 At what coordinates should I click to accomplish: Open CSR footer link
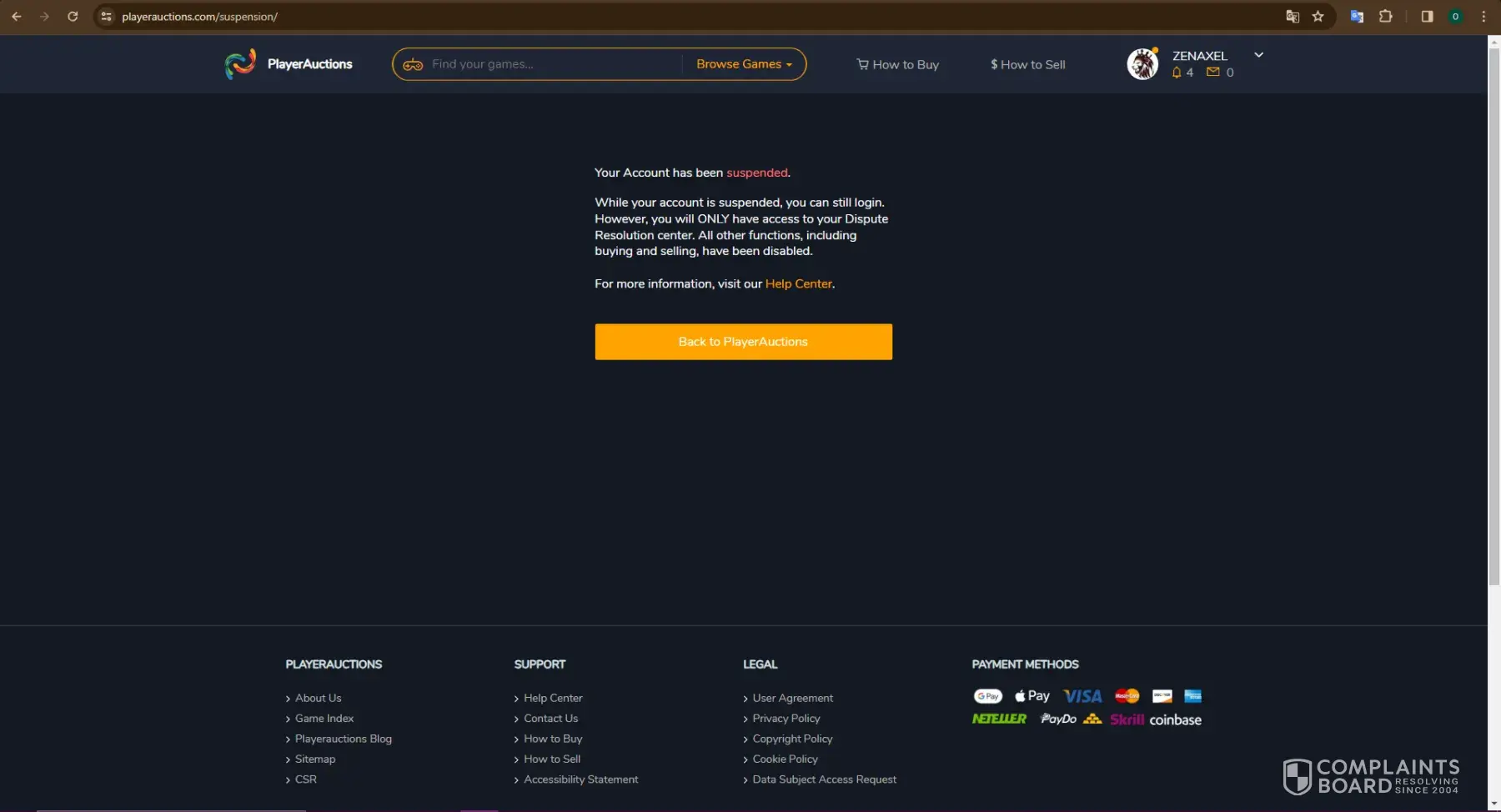click(x=306, y=779)
